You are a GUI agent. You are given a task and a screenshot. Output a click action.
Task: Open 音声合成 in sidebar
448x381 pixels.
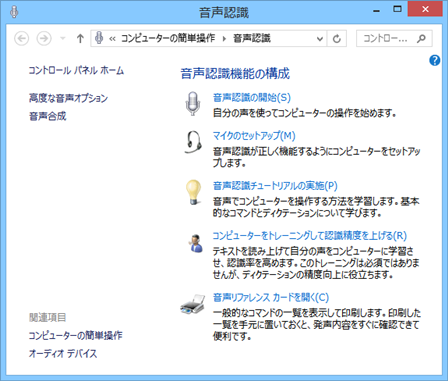pos(48,116)
